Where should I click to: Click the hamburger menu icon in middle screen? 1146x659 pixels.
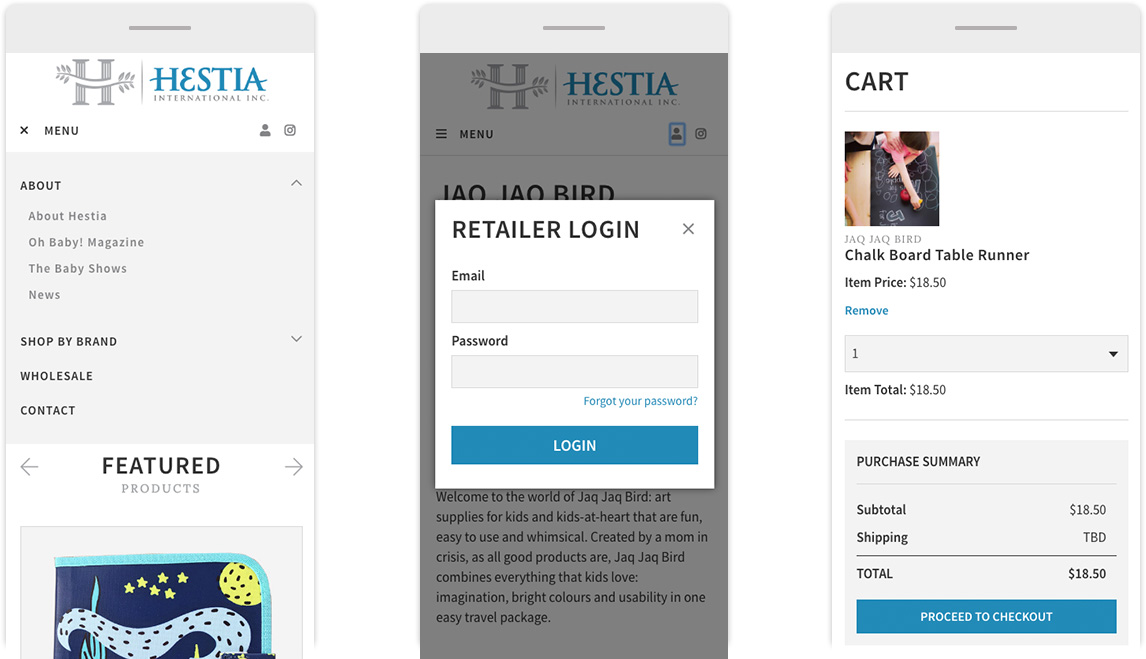[x=441, y=134]
